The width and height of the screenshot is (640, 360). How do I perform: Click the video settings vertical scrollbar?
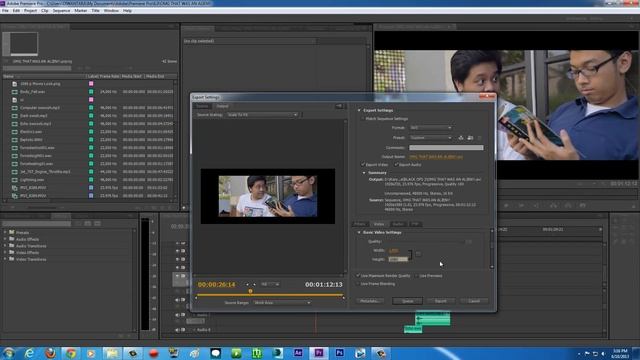pyautogui.click(x=492, y=248)
